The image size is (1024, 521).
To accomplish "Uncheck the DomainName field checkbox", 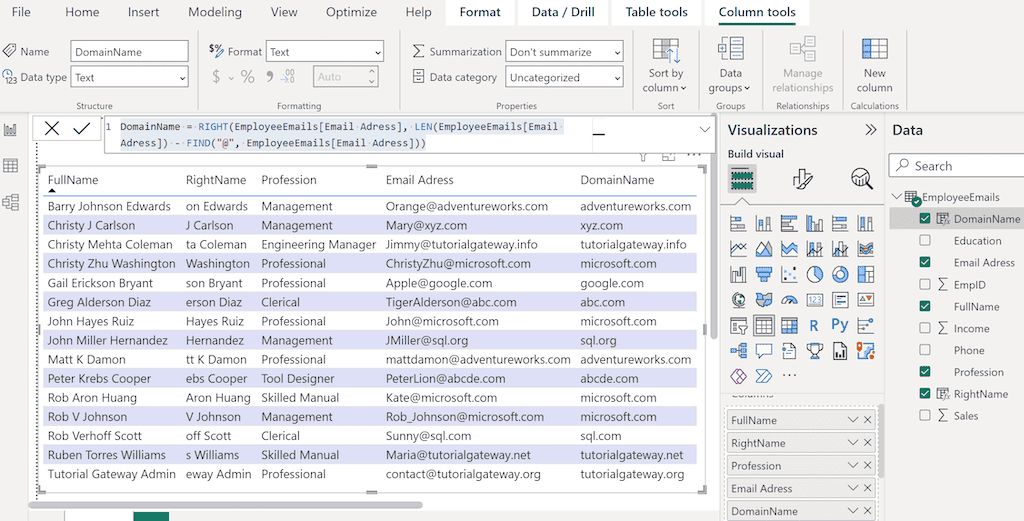I will click(925, 219).
